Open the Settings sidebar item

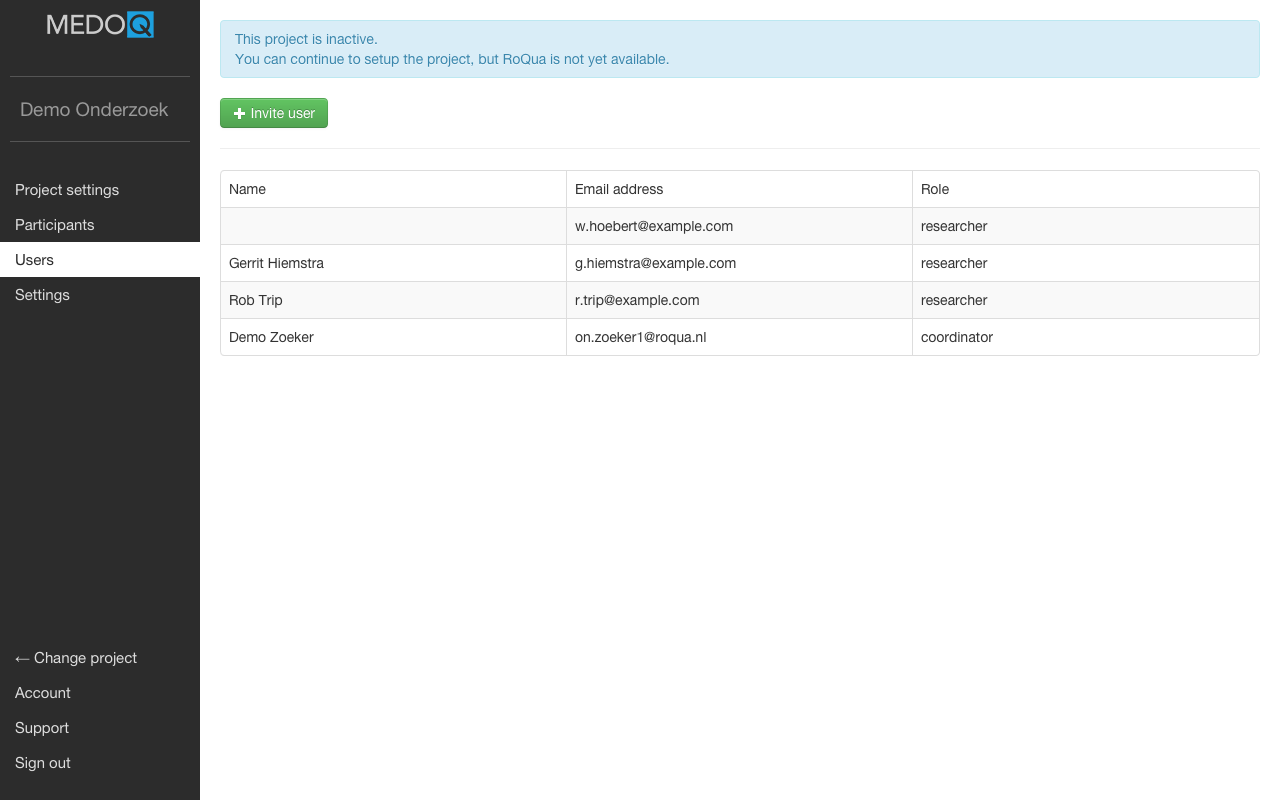click(42, 295)
